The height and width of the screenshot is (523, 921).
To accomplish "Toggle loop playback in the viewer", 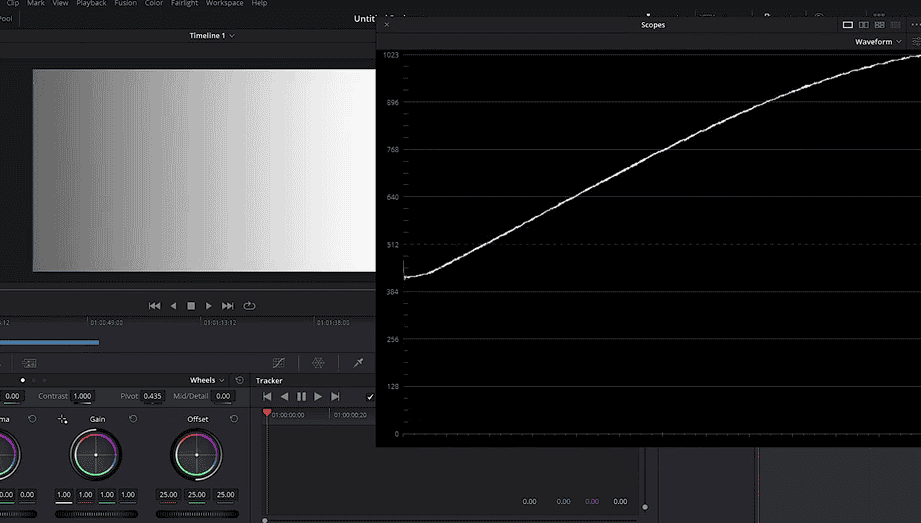I will tap(249, 306).
